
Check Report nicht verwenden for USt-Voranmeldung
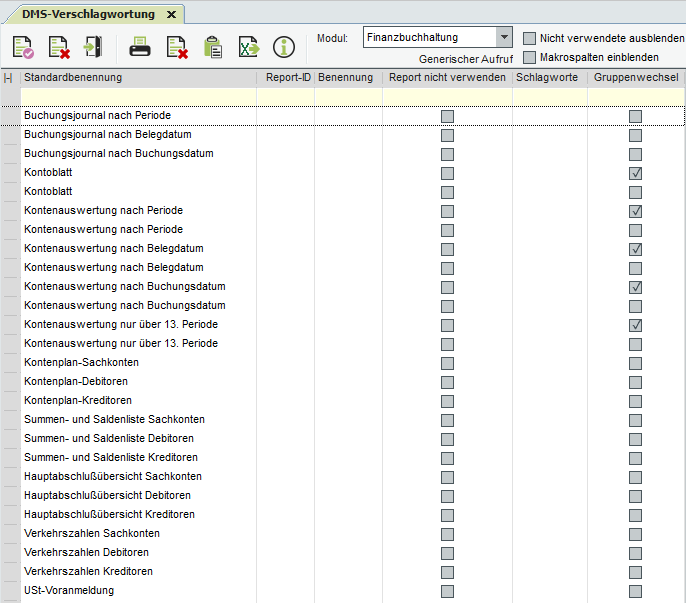[x=447, y=592]
